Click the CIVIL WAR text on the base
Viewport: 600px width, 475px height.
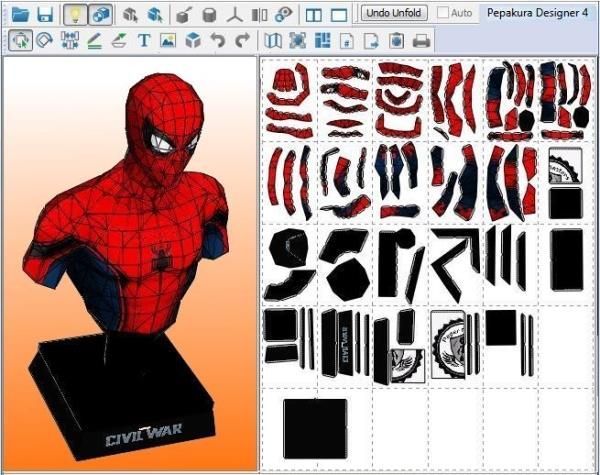(x=143, y=434)
